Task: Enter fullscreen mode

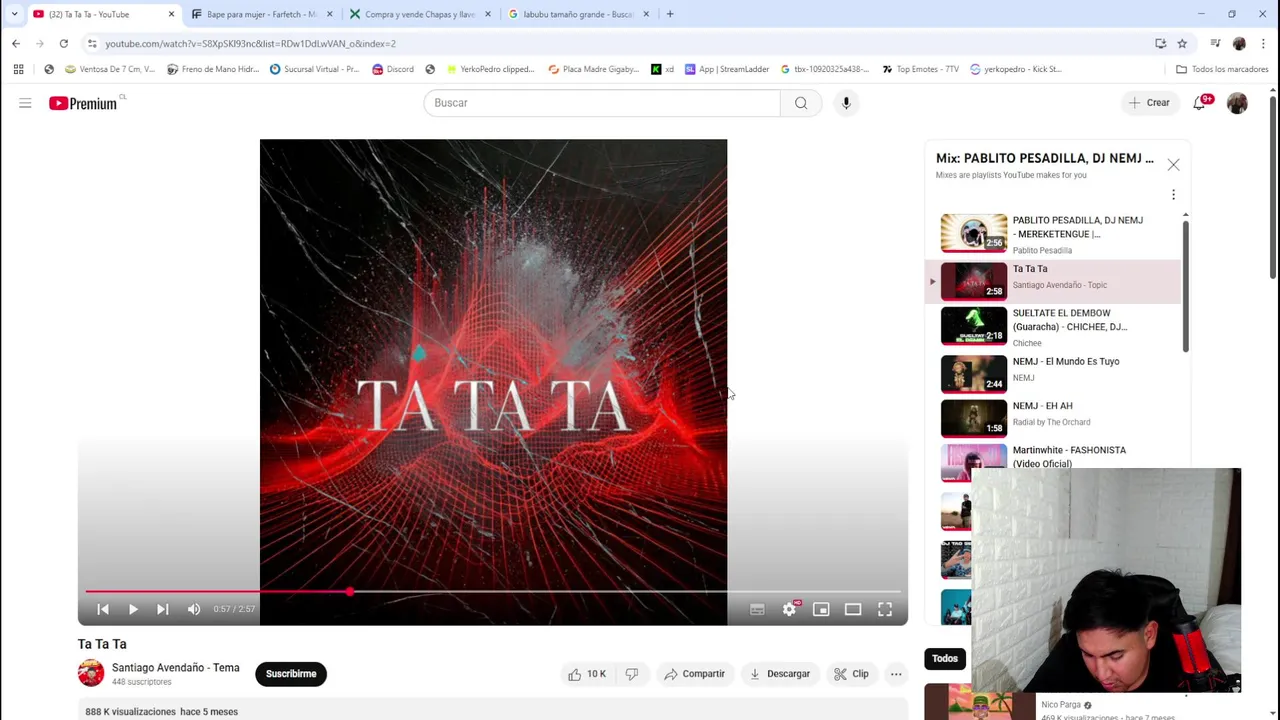Action: 885,609
